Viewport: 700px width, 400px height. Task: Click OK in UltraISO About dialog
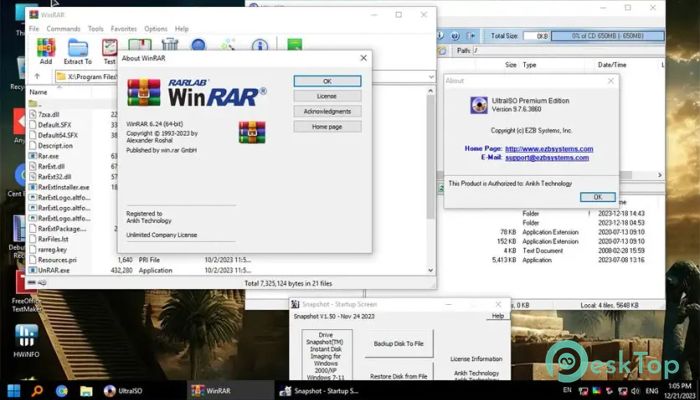point(598,197)
